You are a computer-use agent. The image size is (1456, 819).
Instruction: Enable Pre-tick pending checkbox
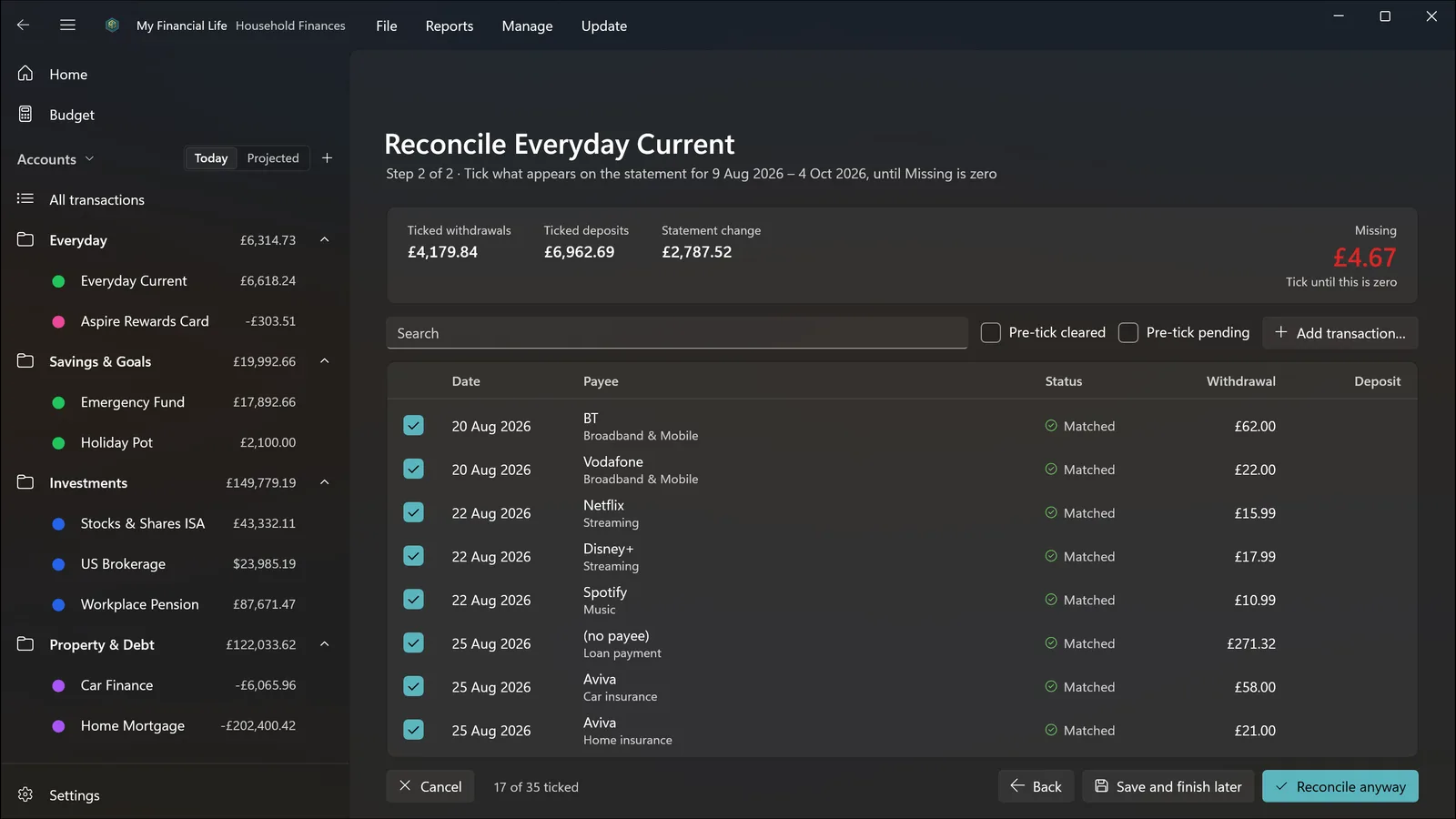tap(1128, 333)
